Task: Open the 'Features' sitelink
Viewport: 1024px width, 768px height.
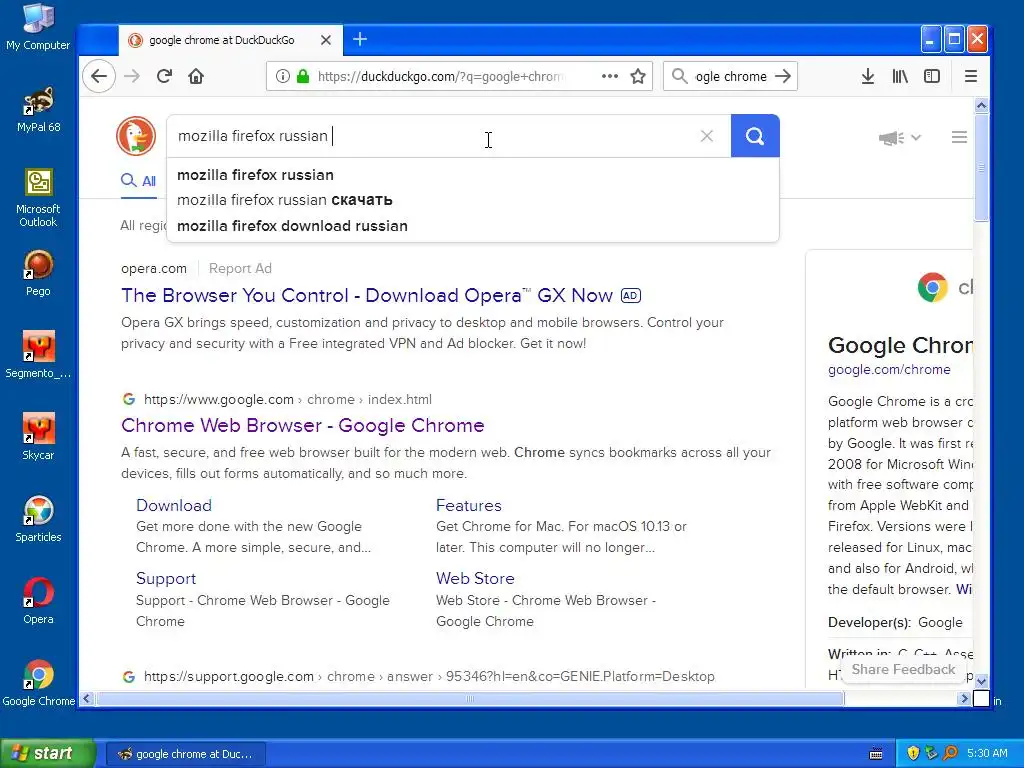Action: 469,505
